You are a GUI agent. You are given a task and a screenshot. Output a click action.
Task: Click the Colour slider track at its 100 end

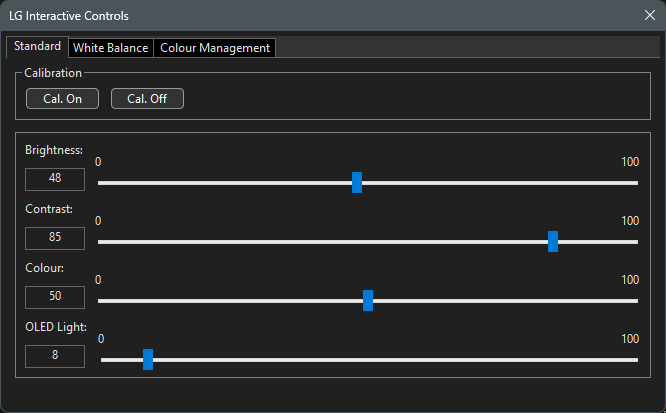pyautogui.click(x=635, y=300)
